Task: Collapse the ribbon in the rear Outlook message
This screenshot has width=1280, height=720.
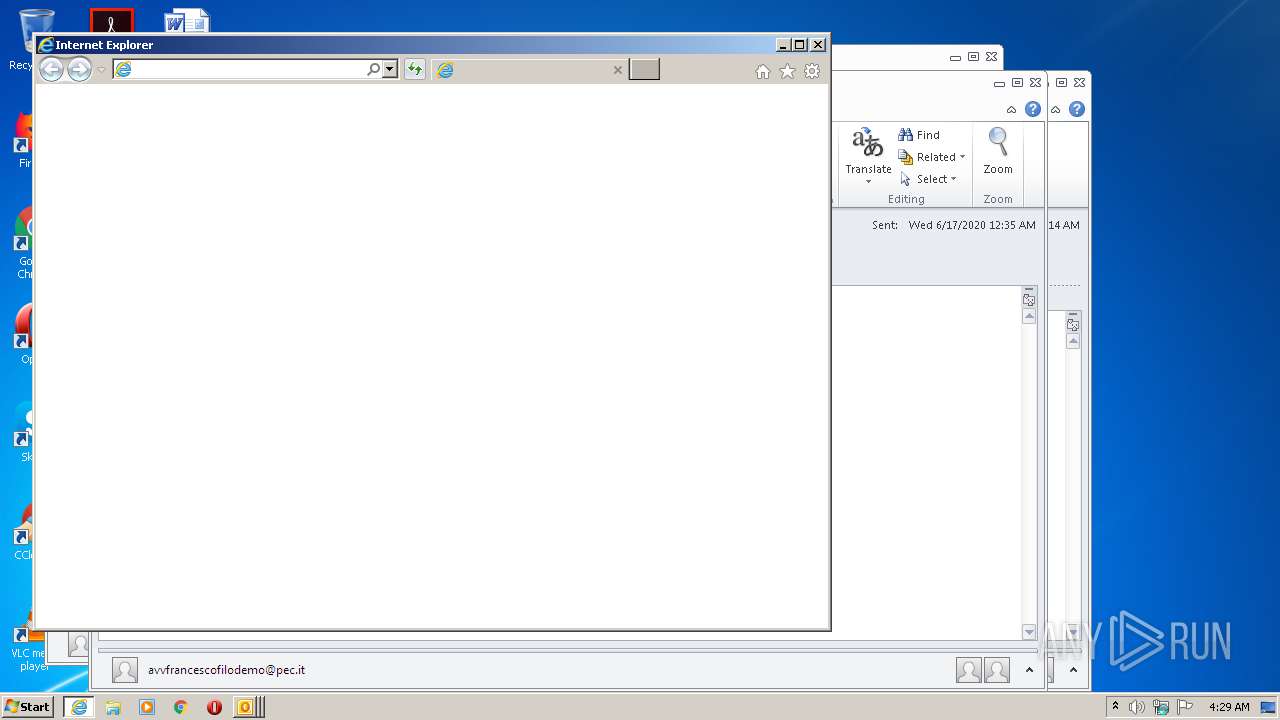Action: click(1055, 110)
